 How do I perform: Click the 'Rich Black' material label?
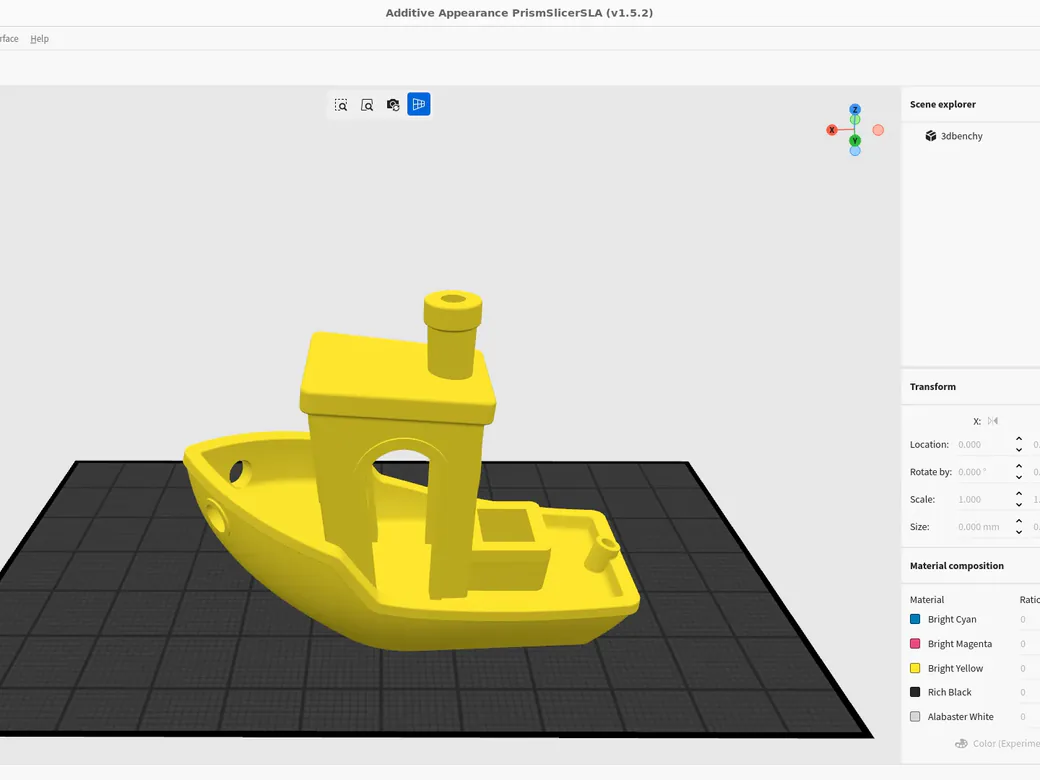point(949,692)
